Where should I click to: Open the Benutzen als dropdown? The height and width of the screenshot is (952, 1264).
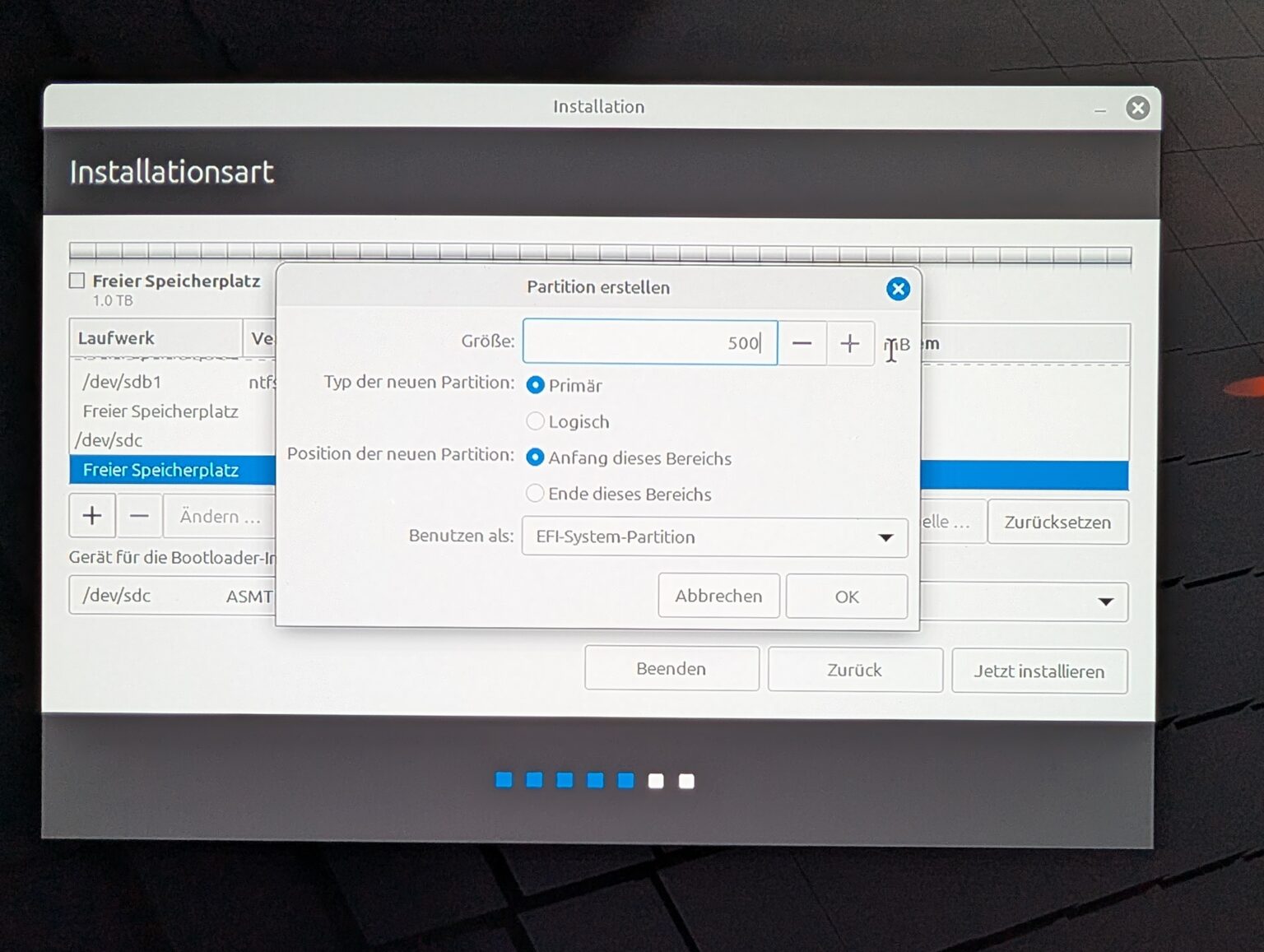[714, 537]
